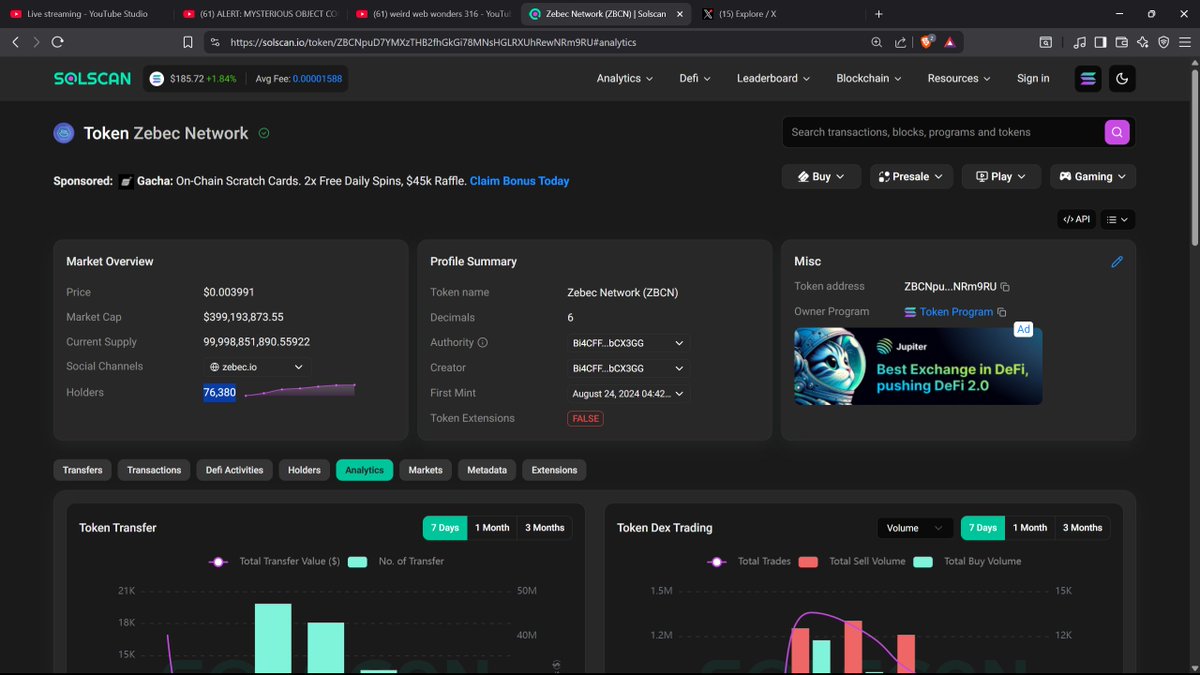The height and width of the screenshot is (675, 1200).
Task: Bookmark this page with the bookmark icon
Action: click(x=187, y=42)
